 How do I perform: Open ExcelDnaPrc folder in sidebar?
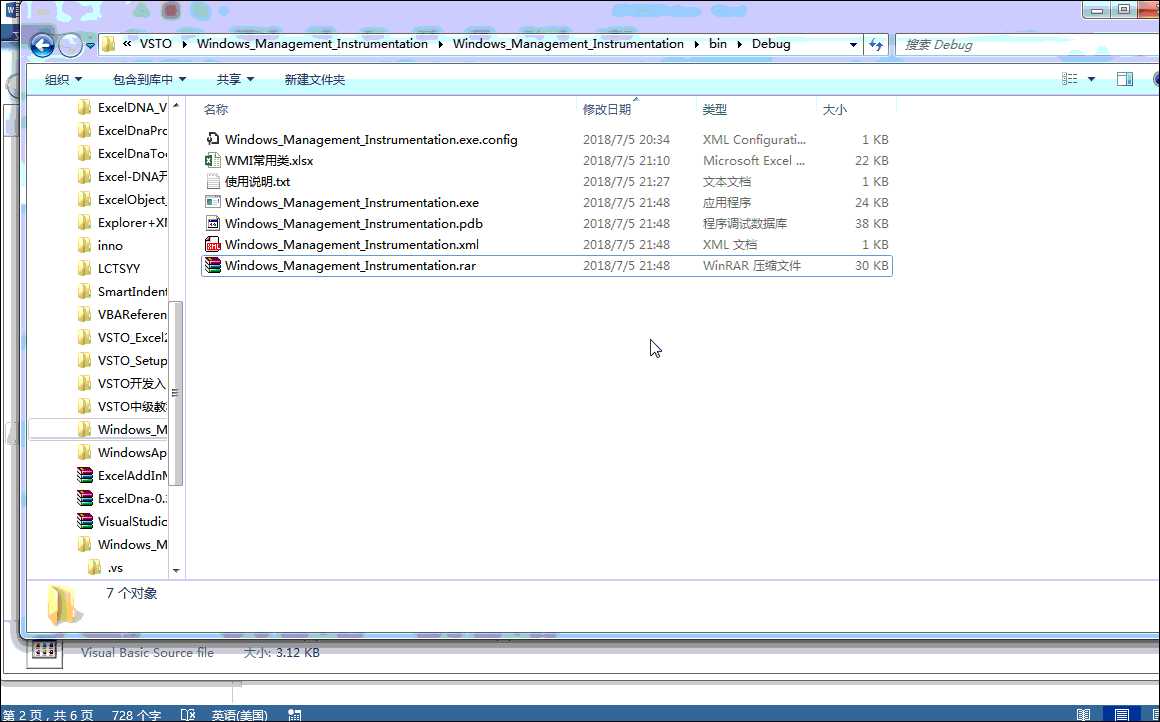tap(123, 130)
